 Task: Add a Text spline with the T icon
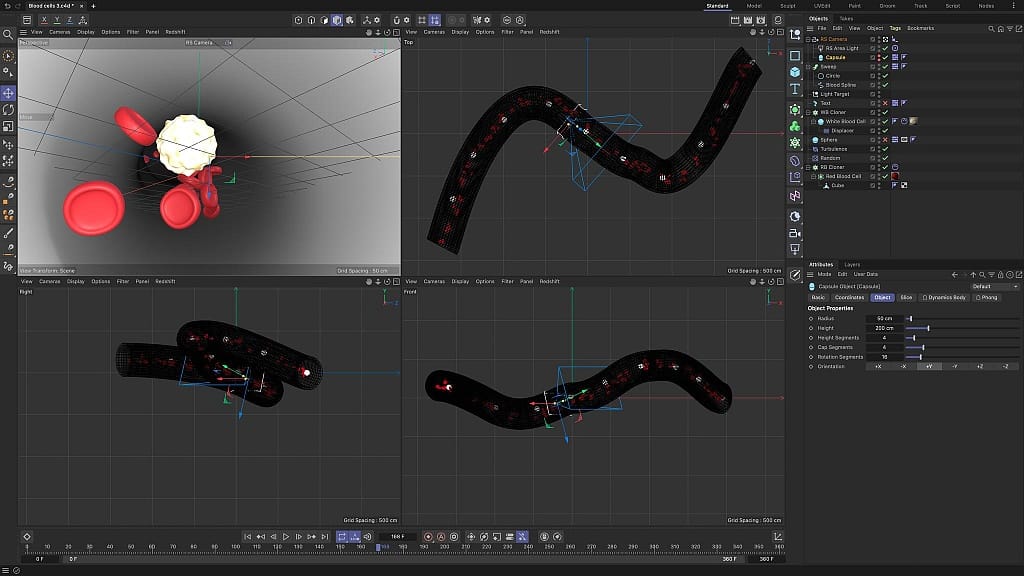(x=795, y=89)
